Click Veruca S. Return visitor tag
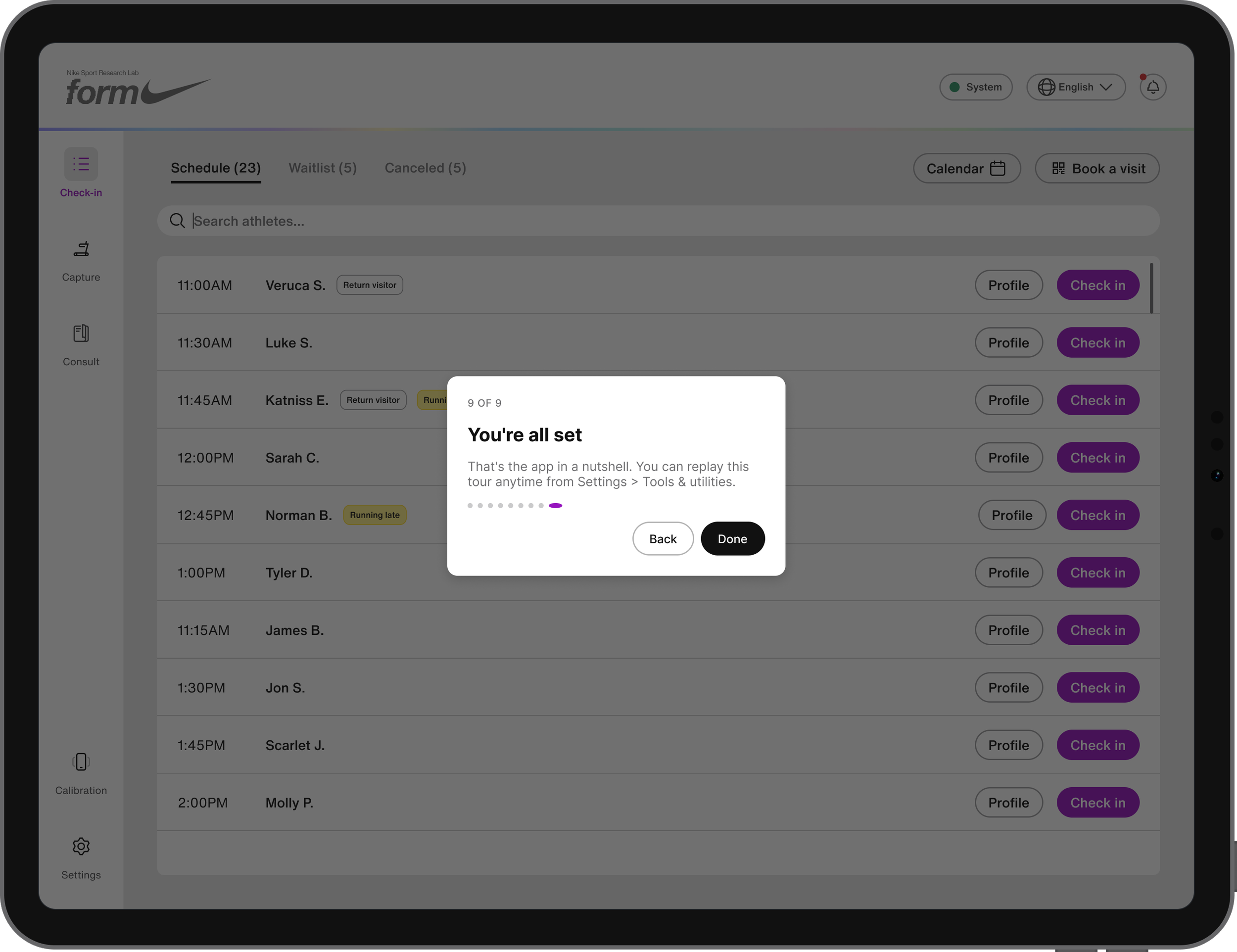The width and height of the screenshot is (1237, 952). [x=369, y=285]
